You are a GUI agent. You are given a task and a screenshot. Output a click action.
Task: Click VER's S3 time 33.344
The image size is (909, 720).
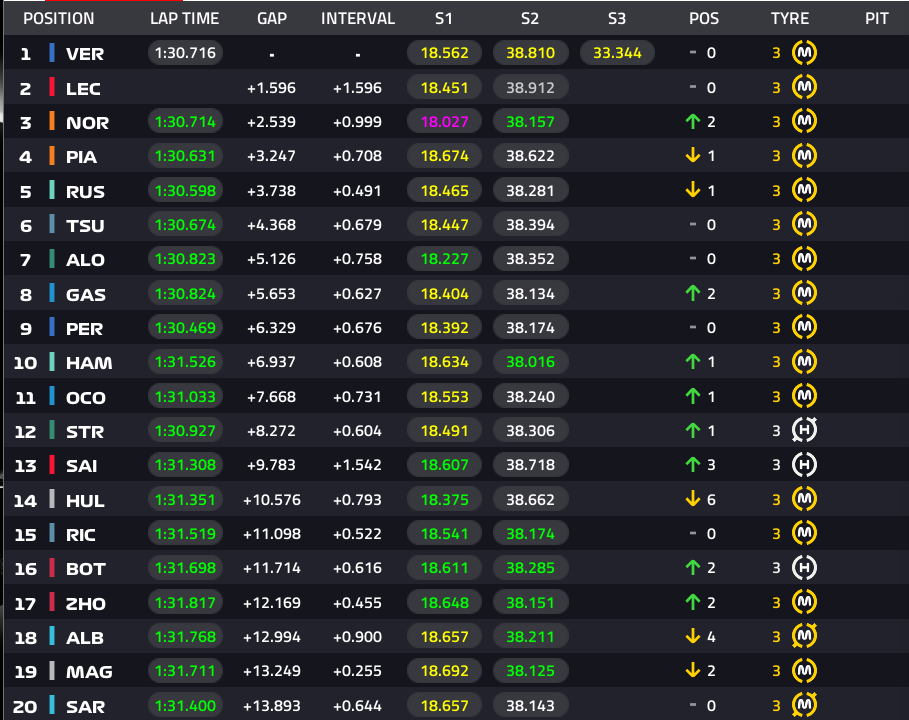(617, 53)
